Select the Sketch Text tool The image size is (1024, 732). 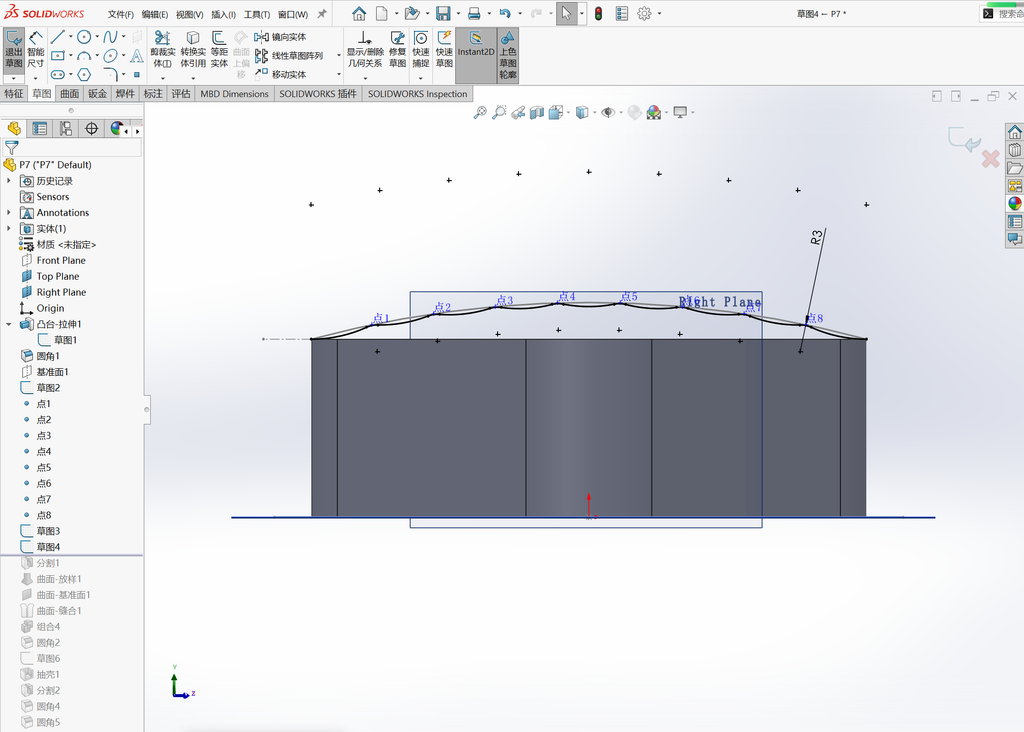pos(136,56)
